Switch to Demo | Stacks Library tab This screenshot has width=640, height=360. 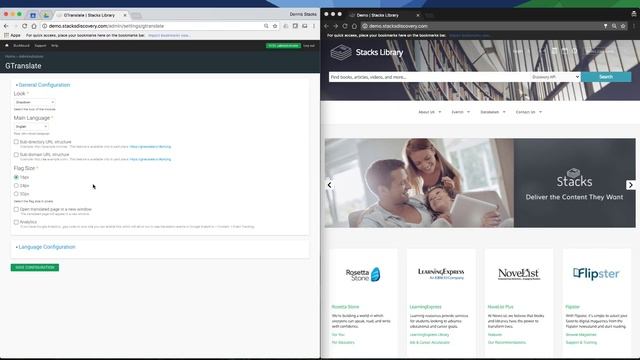(378, 15)
